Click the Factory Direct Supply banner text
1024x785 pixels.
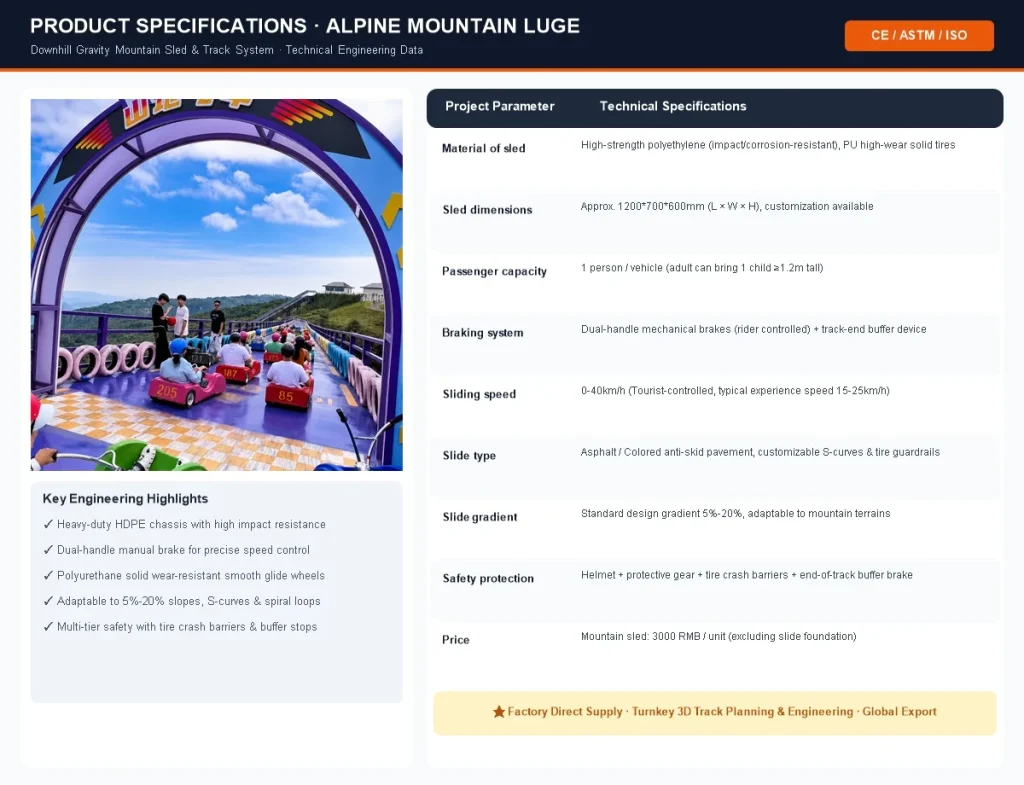(x=722, y=711)
